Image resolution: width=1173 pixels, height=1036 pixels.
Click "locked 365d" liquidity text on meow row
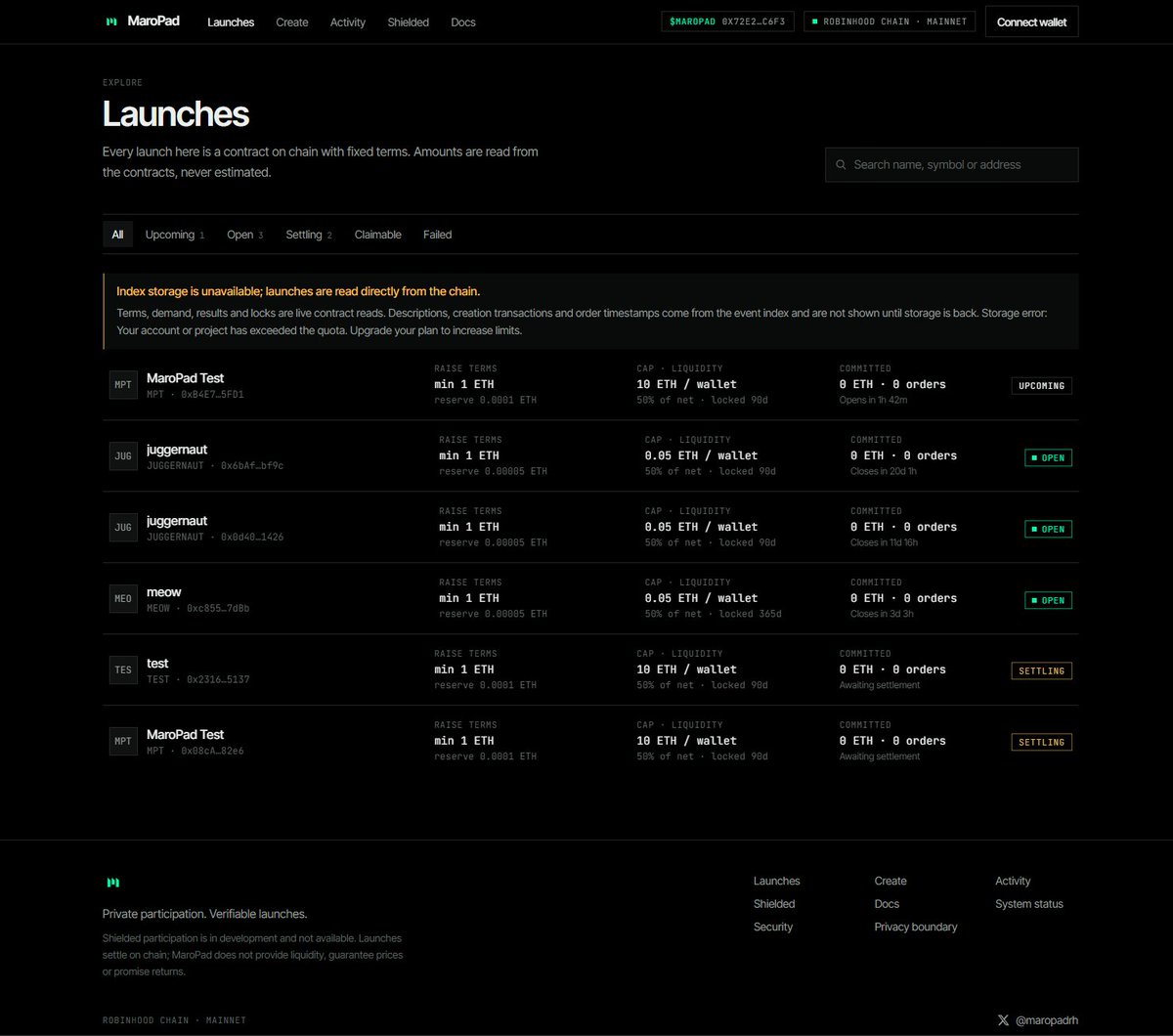point(751,615)
